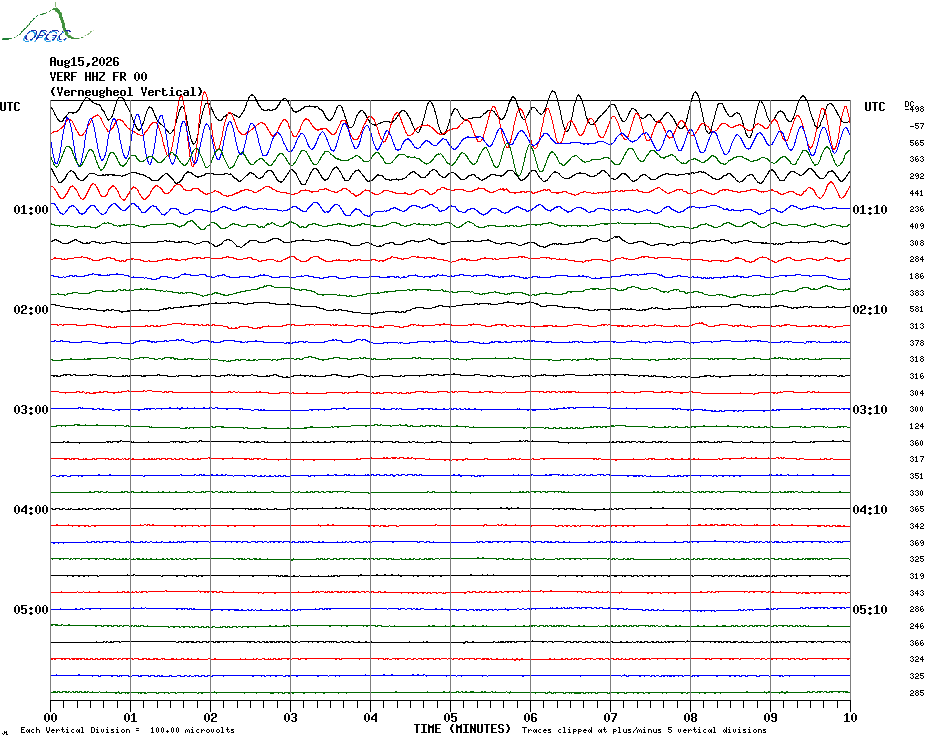
Task: Click the OFGC logo
Action: pos(47,25)
